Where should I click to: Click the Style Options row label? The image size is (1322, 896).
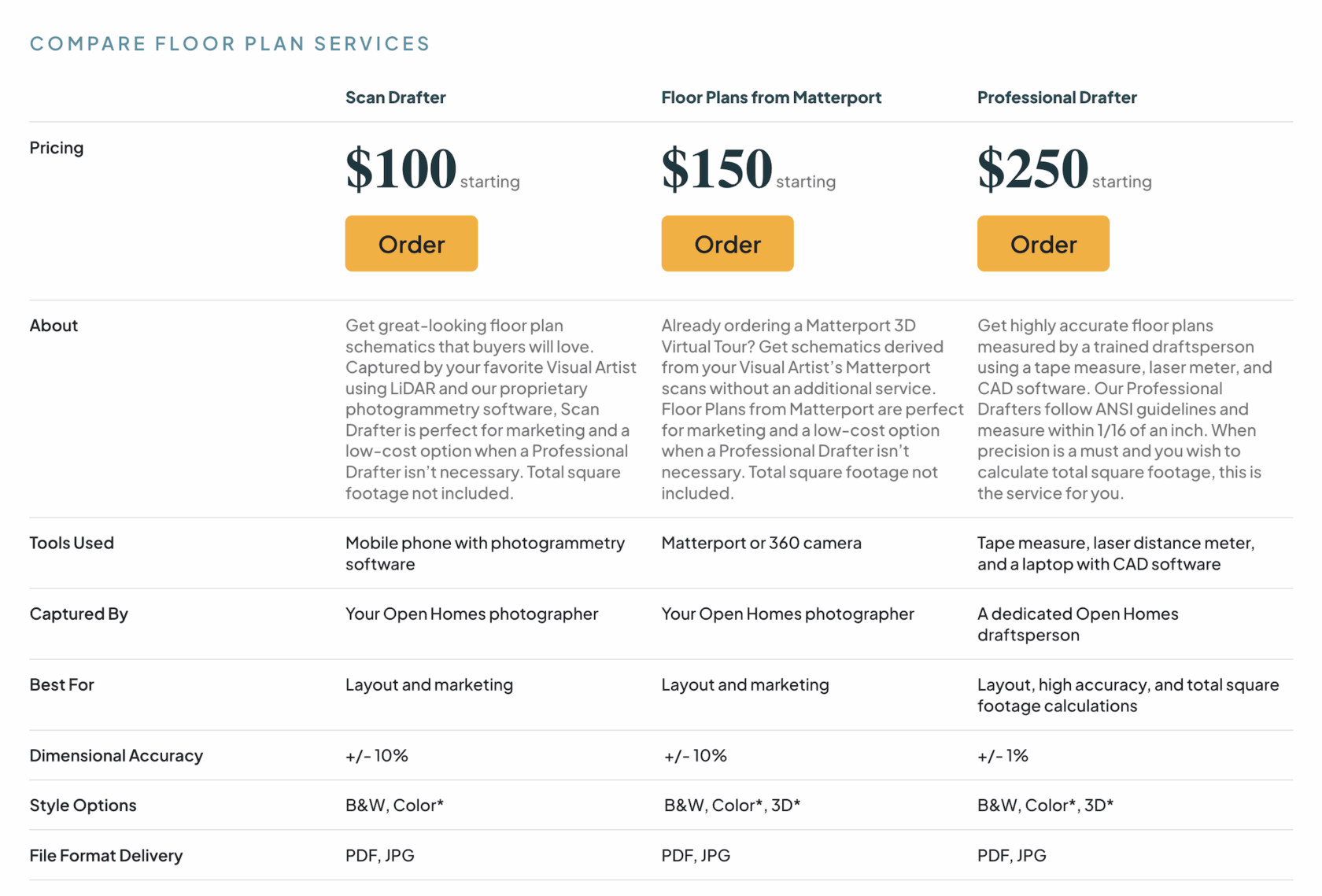(x=83, y=805)
